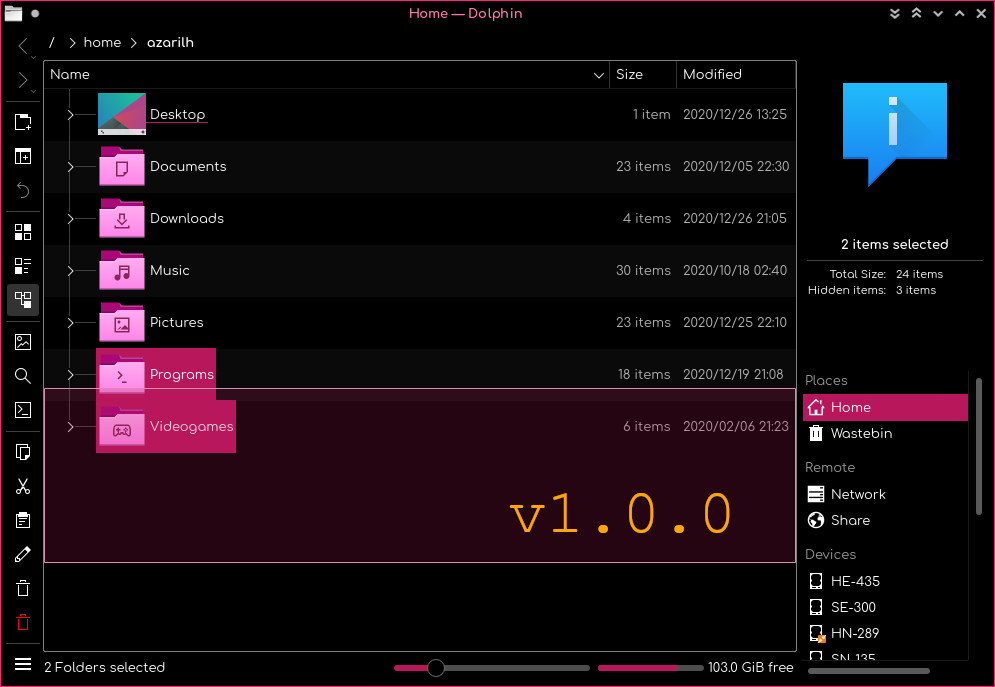
Task: Click the Videogames folder icon
Action: pos(122,426)
